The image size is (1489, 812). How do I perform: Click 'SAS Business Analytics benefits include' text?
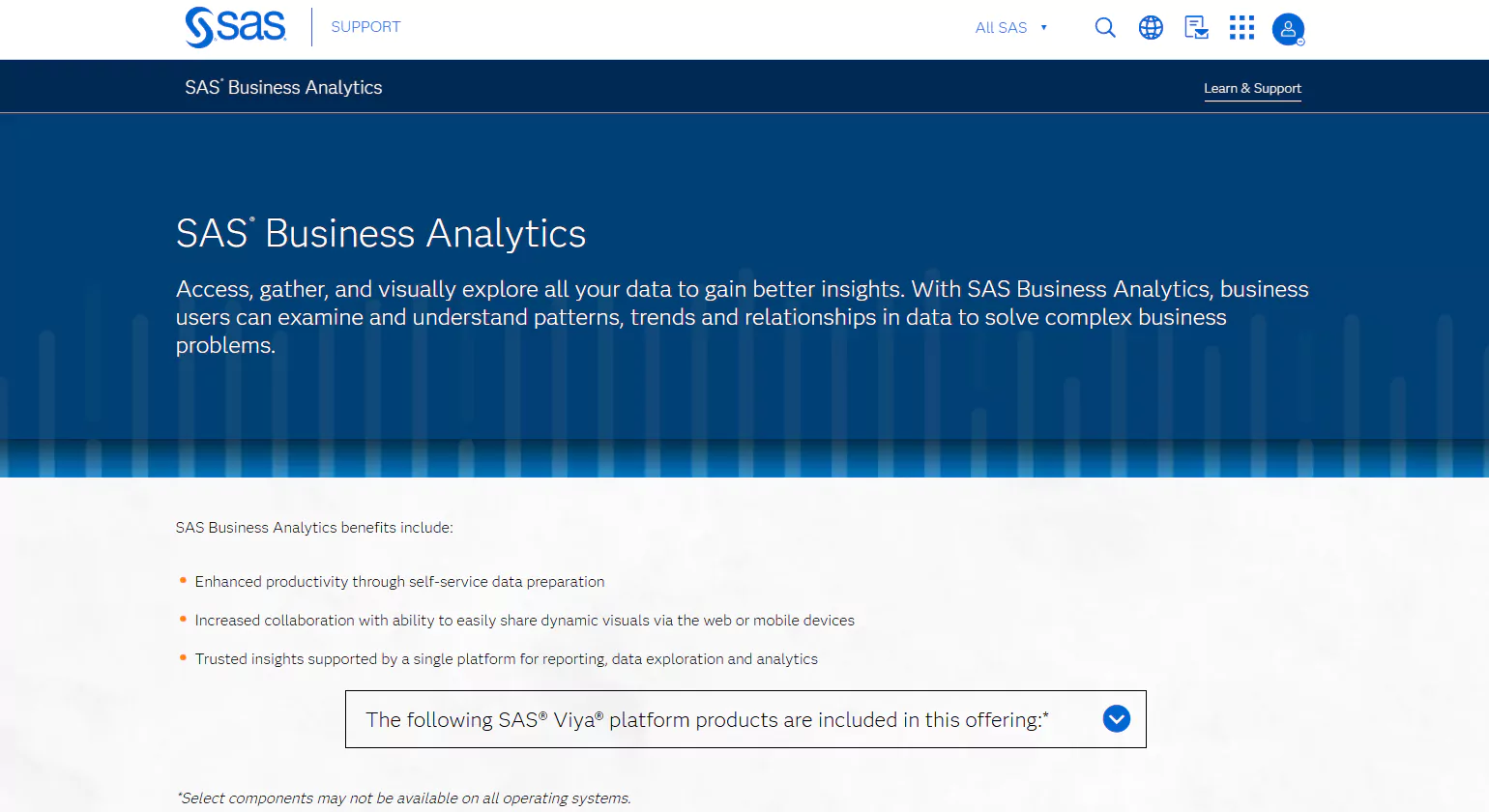pos(314,528)
